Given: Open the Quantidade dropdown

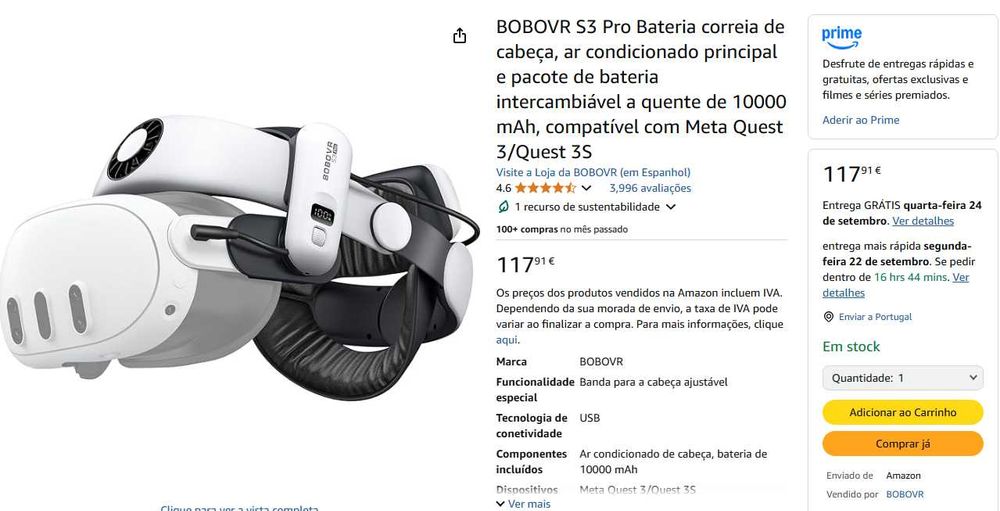Looking at the screenshot, I should (x=902, y=378).
